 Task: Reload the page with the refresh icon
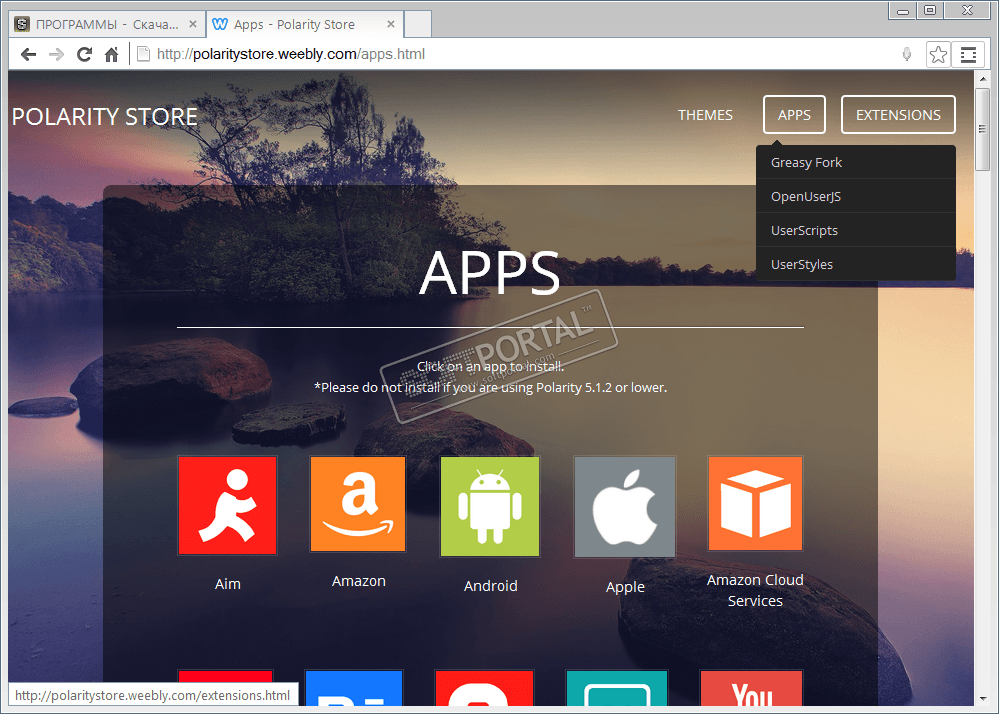pos(84,55)
